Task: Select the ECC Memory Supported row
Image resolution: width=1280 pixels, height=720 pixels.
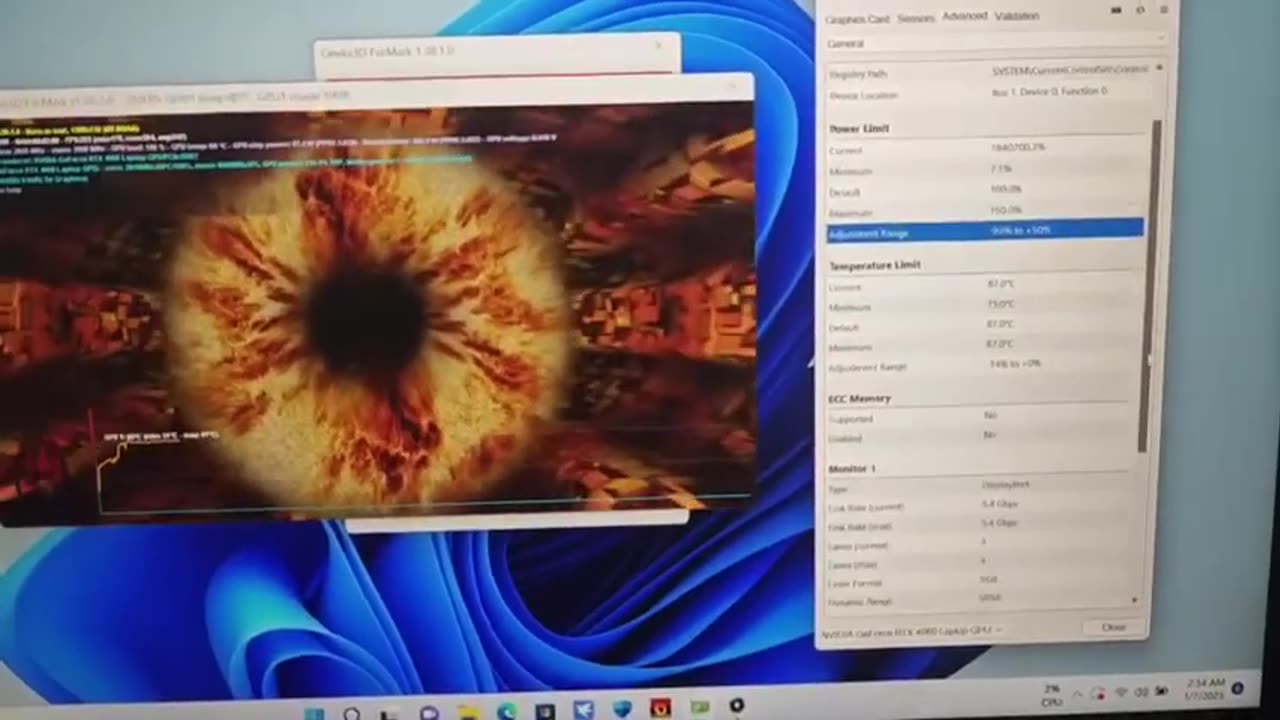Action: pos(982,417)
